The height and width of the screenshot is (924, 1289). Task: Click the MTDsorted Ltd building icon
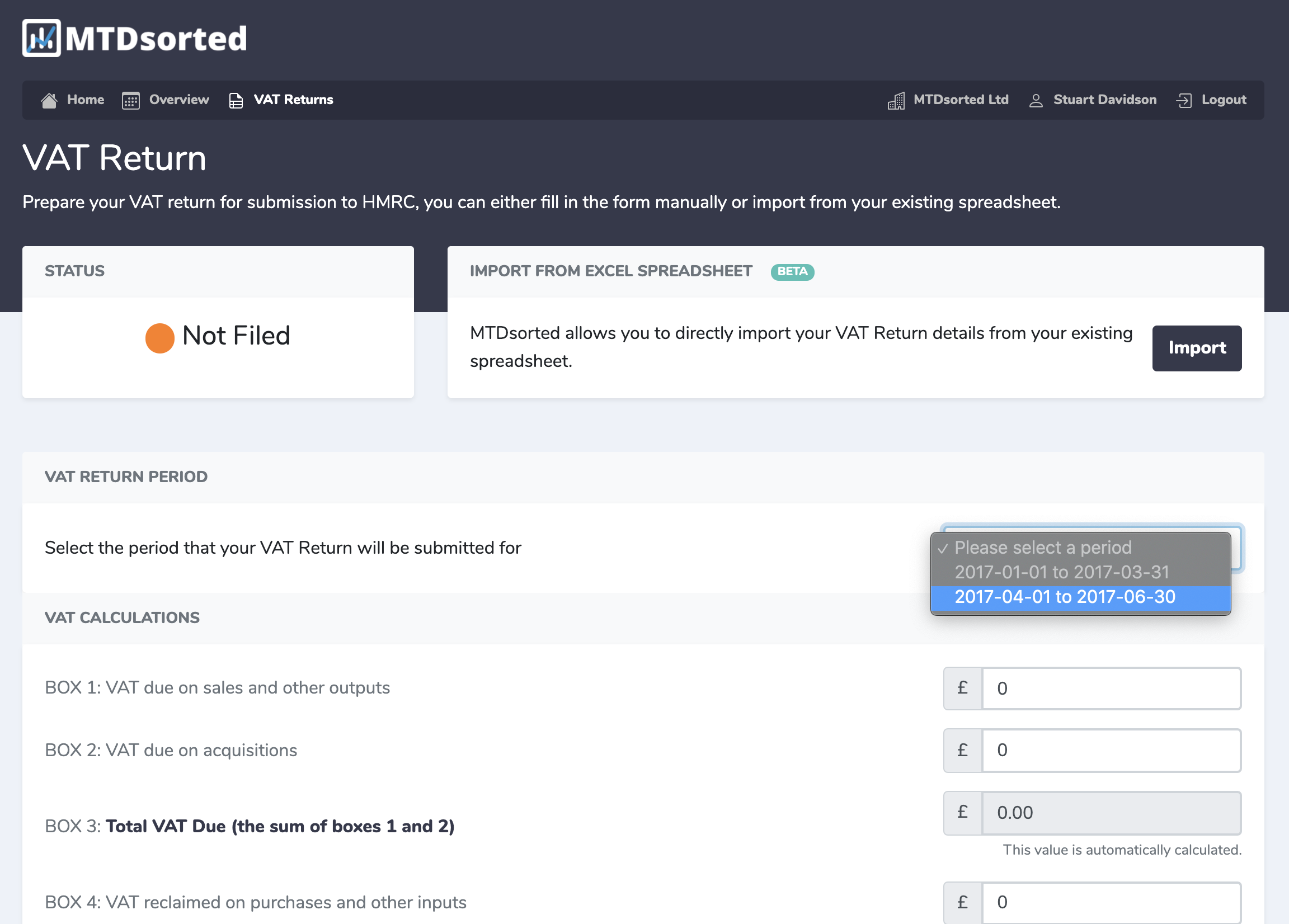point(896,101)
